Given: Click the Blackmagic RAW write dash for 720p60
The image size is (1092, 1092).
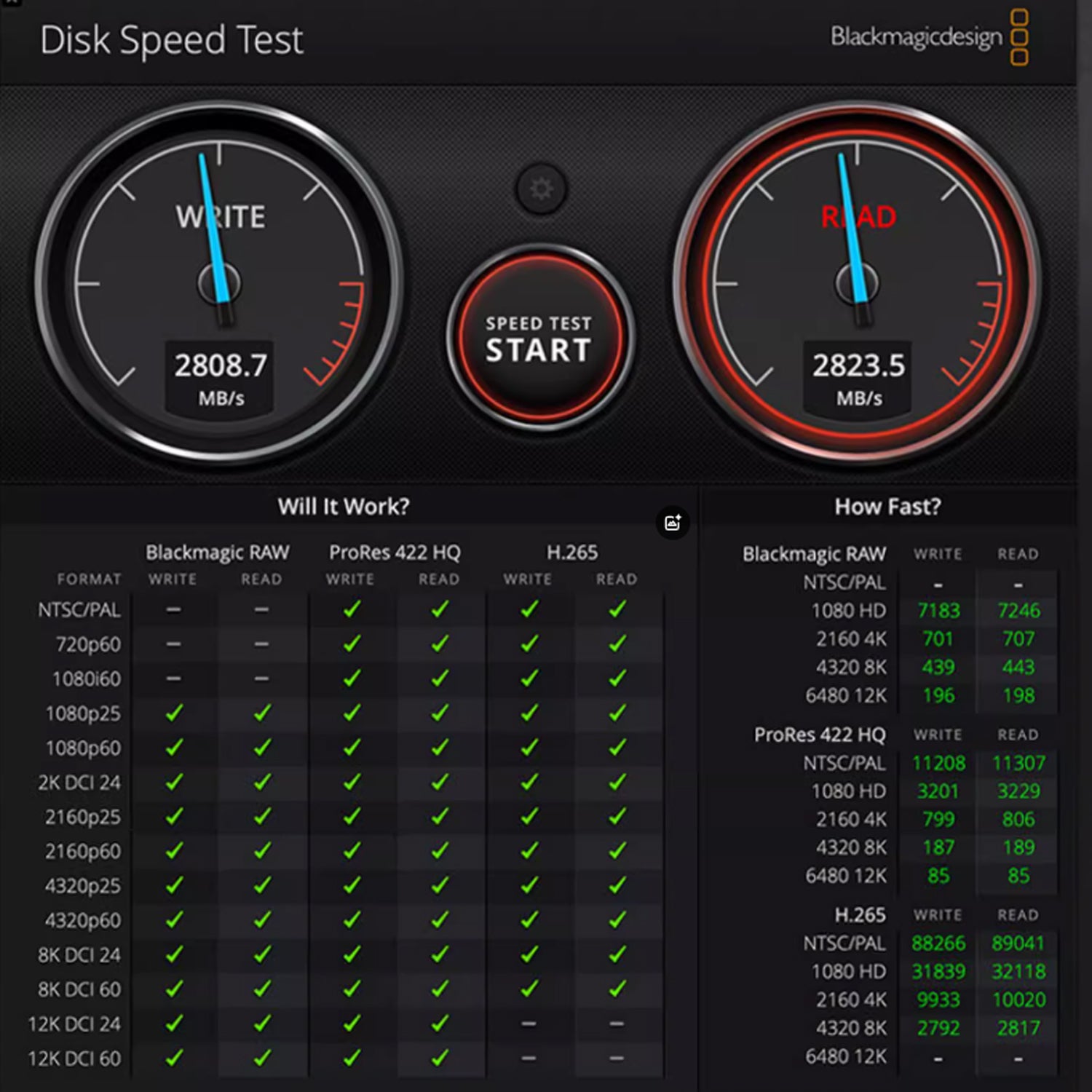Looking at the screenshot, I should tap(173, 644).
